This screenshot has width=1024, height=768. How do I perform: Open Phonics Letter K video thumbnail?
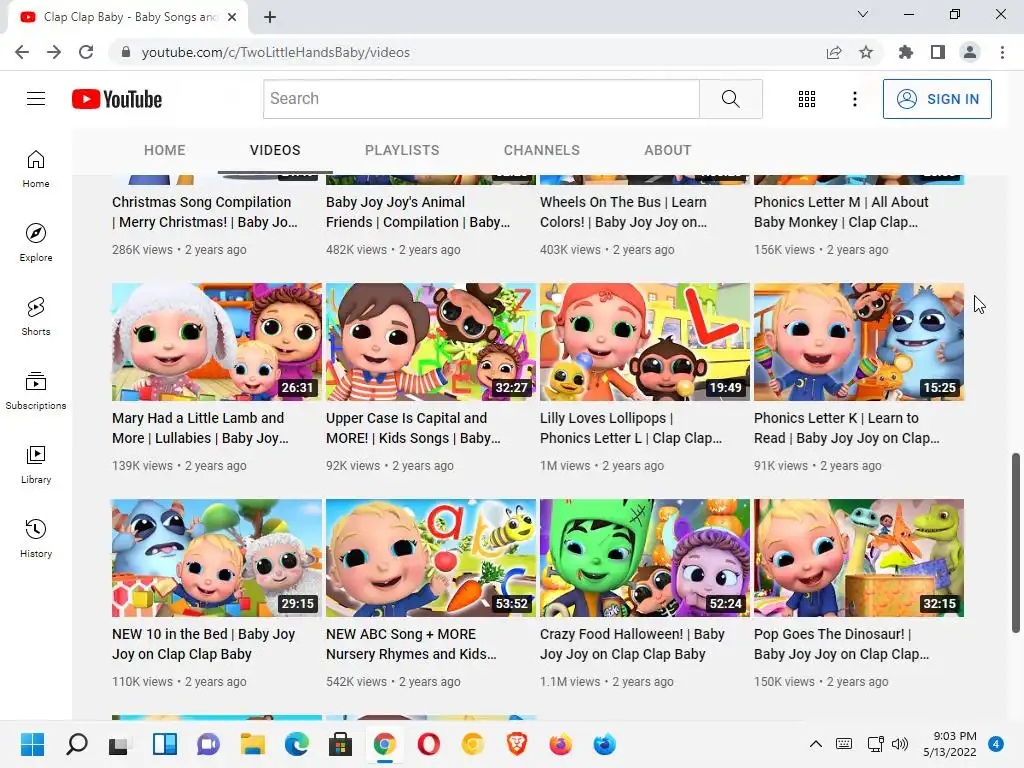click(859, 342)
